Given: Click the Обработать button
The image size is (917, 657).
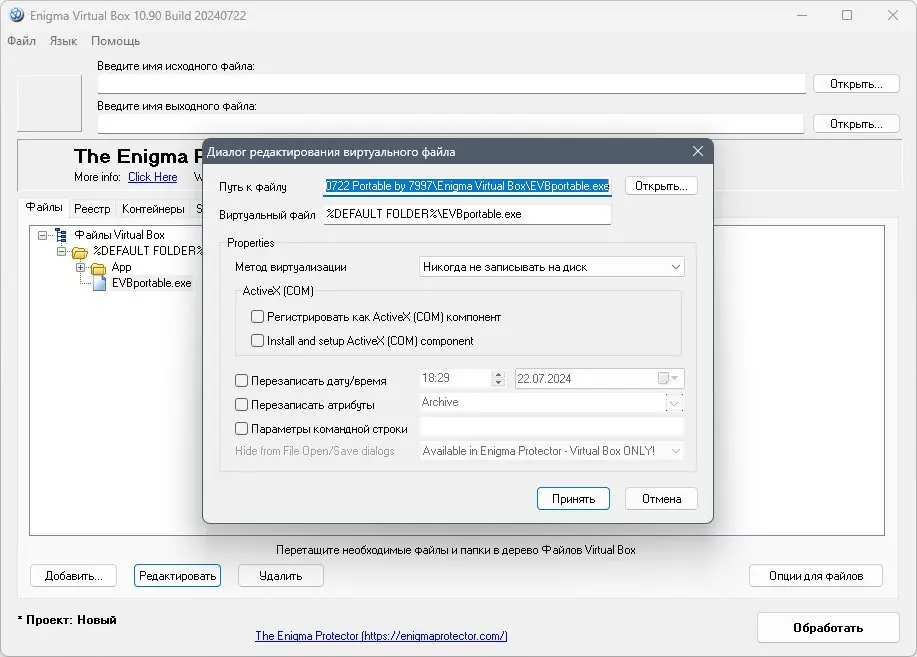Looking at the screenshot, I should pyautogui.click(x=828, y=628).
